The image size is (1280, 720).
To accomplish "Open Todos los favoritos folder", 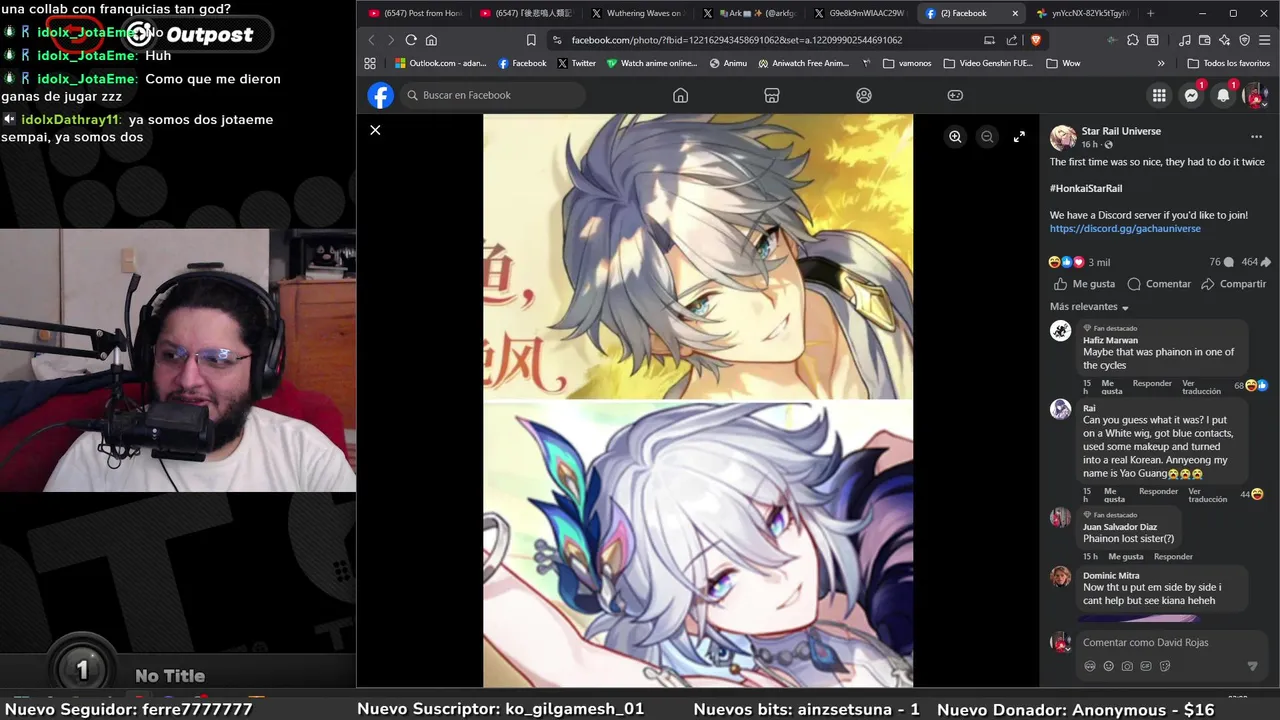I will (x=1229, y=63).
